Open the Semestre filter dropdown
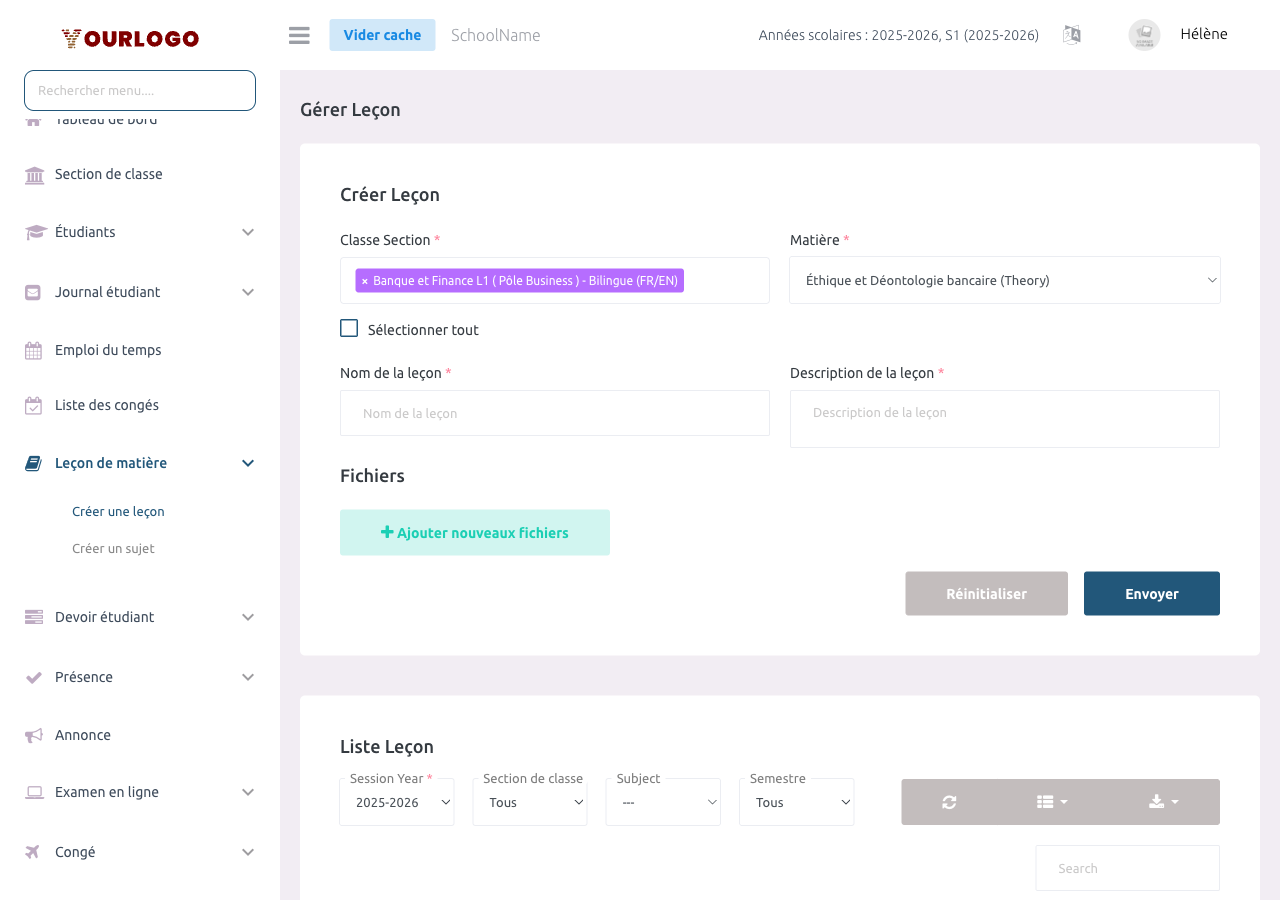Image resolution: width=1280 pixels, height=900 pixels. pyautogui.click(x=796, y=803)
